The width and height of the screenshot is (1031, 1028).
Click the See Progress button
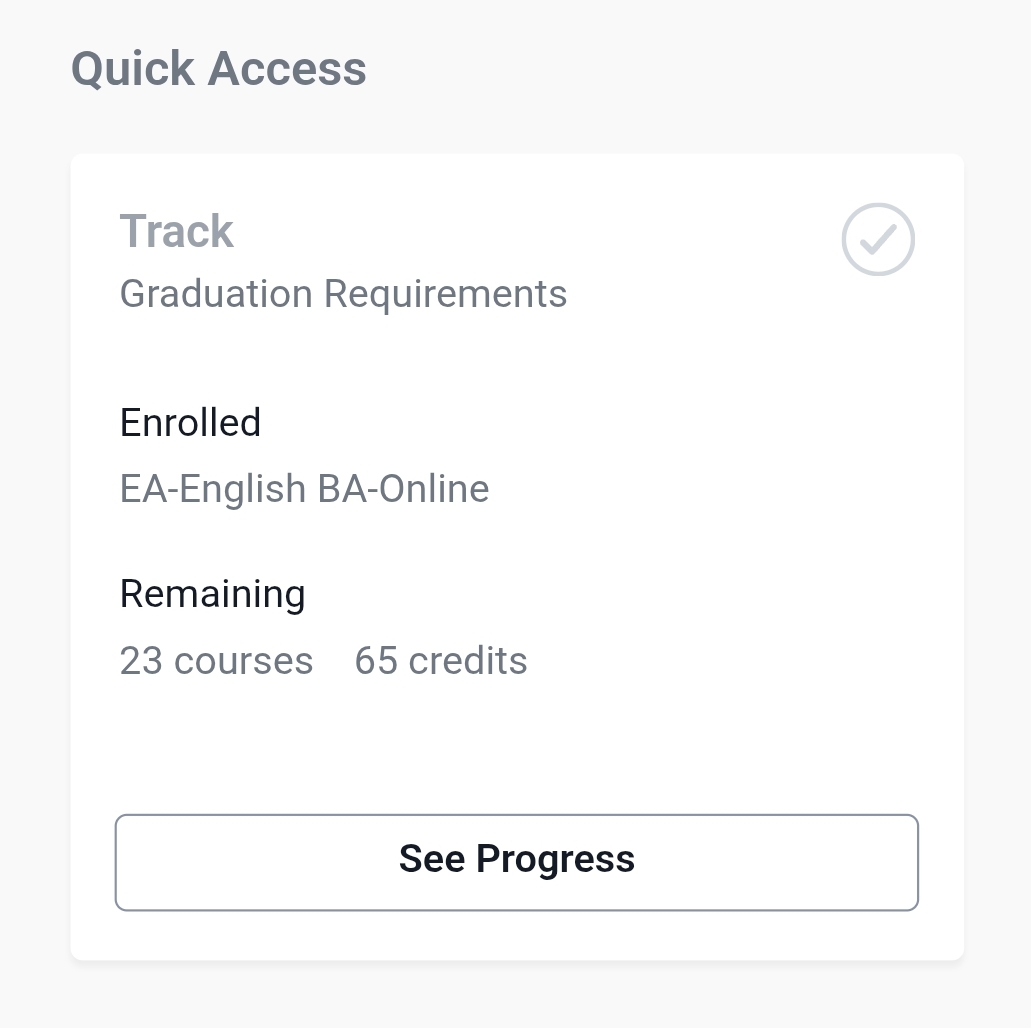coord(516,862)
